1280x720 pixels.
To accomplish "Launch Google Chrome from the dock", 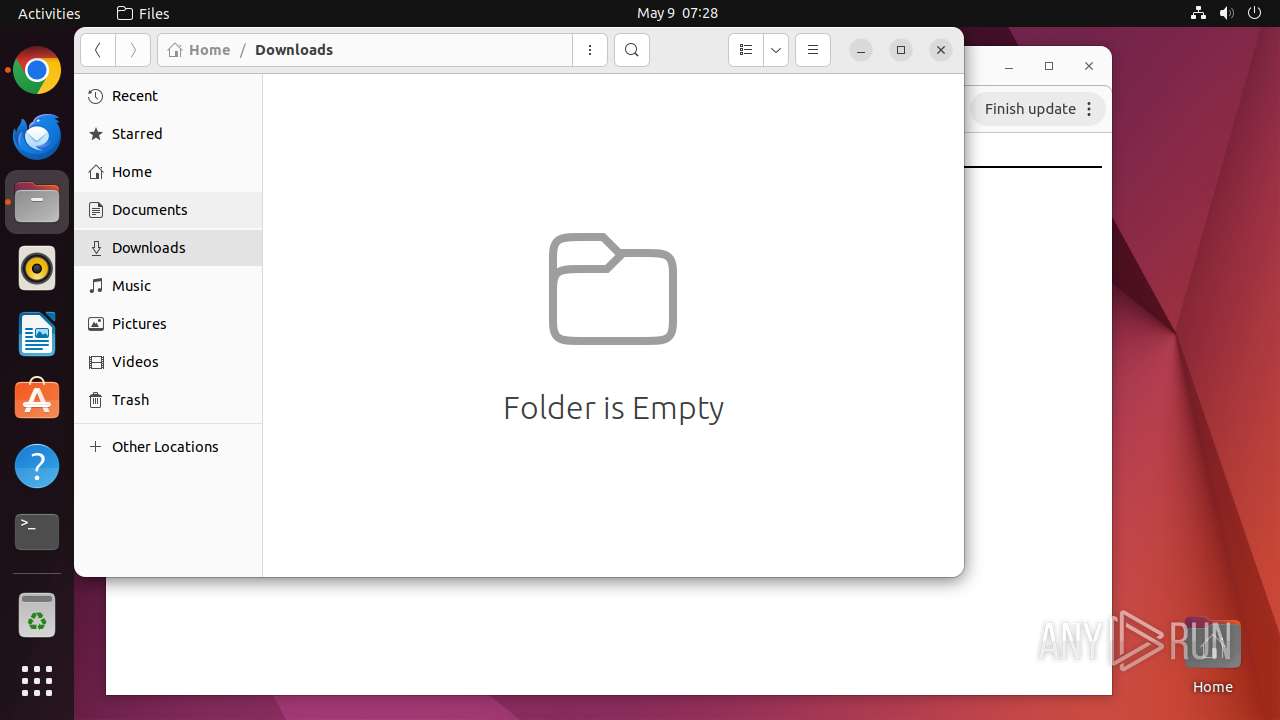I will tap(37, 71).
